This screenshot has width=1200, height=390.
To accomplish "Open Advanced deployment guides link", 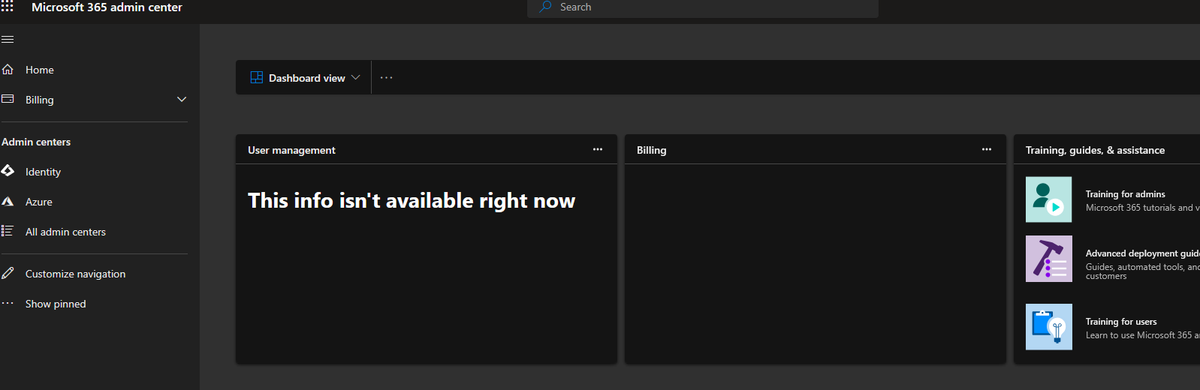I will (1142, 254).
